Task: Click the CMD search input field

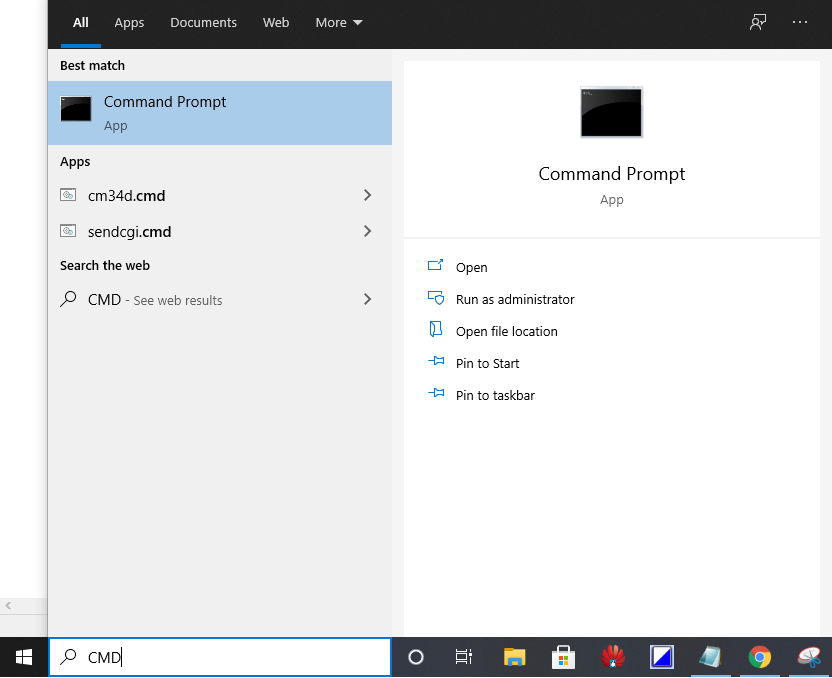Action: coord(220,657)
